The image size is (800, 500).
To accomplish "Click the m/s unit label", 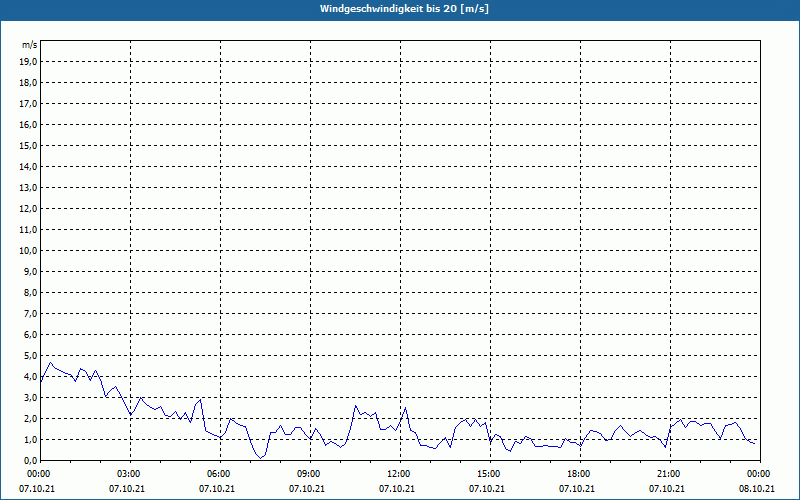I will 29,45.
